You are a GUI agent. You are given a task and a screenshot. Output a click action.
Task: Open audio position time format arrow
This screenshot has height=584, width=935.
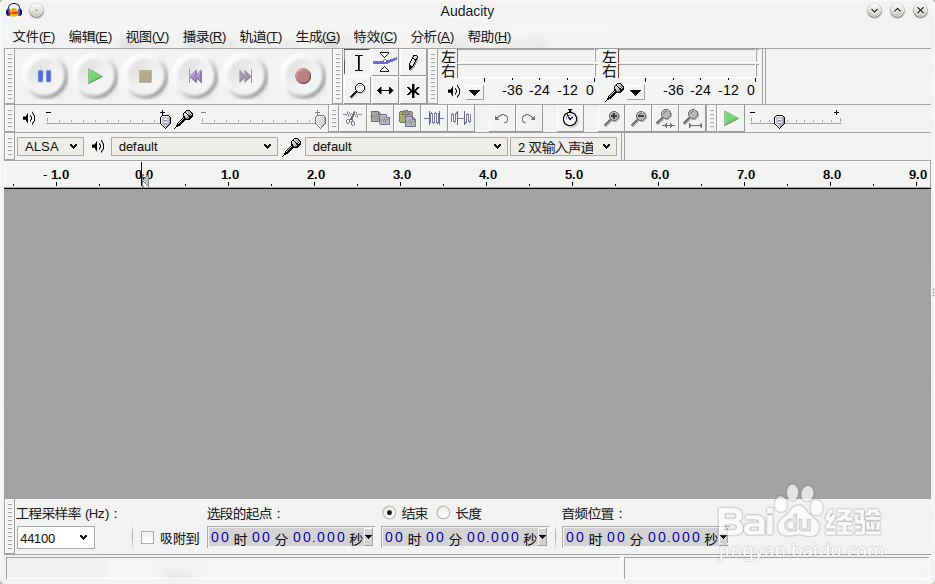pyautogui.click(x=723, y=537)
